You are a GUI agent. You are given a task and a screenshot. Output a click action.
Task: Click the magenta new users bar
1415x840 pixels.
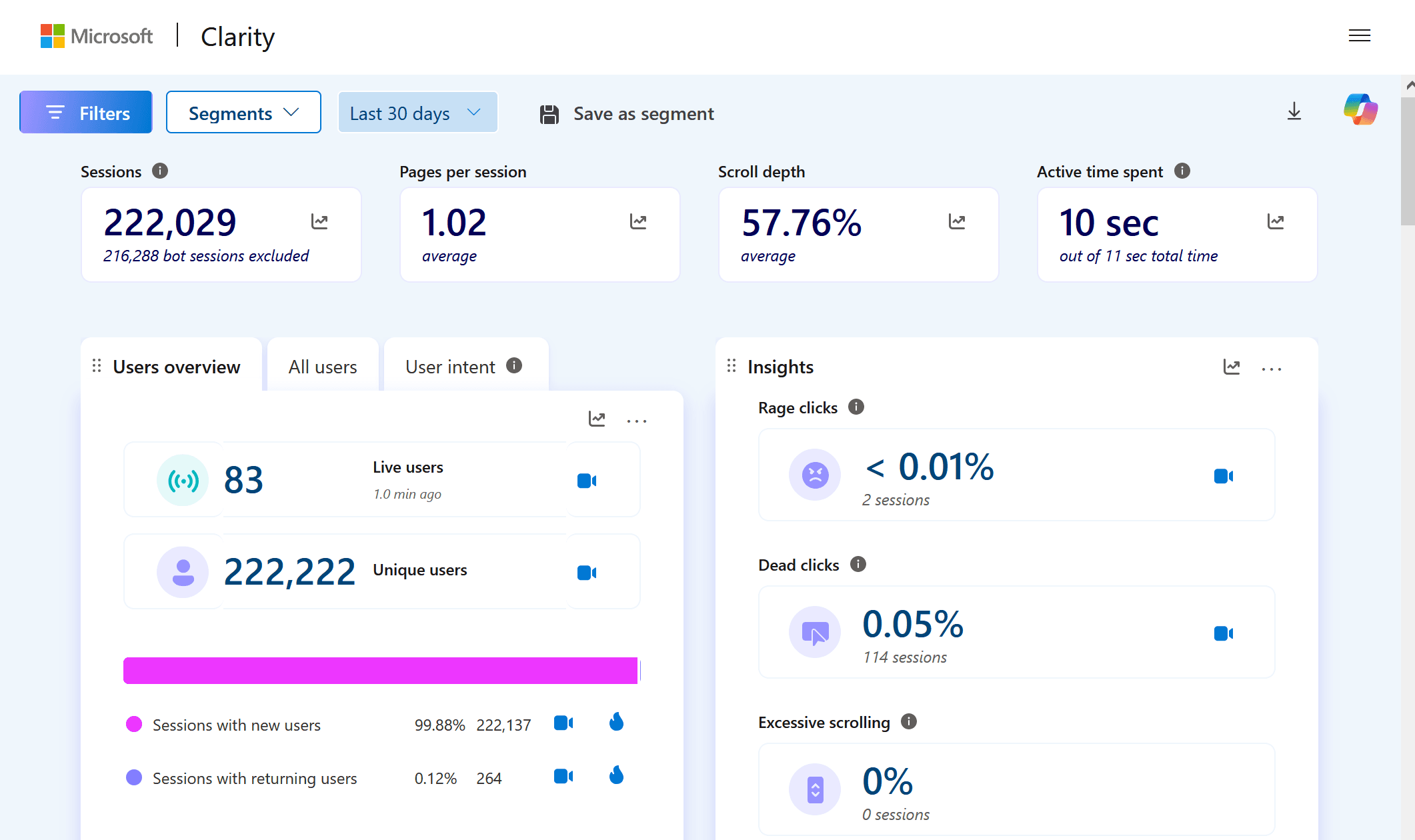click(x=380, y=671)
